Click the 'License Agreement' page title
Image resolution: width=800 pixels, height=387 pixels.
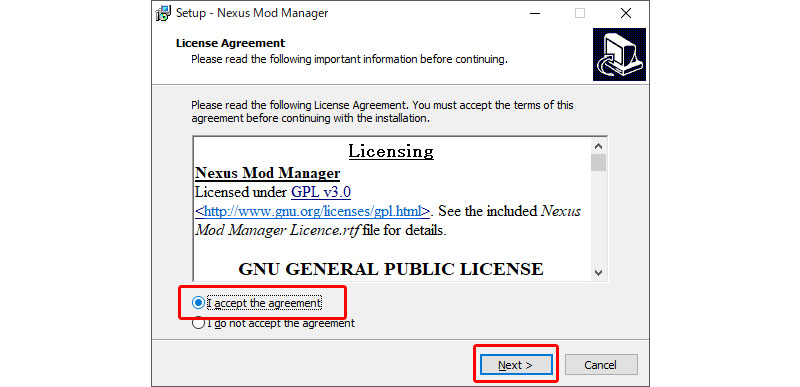point(231,43)
